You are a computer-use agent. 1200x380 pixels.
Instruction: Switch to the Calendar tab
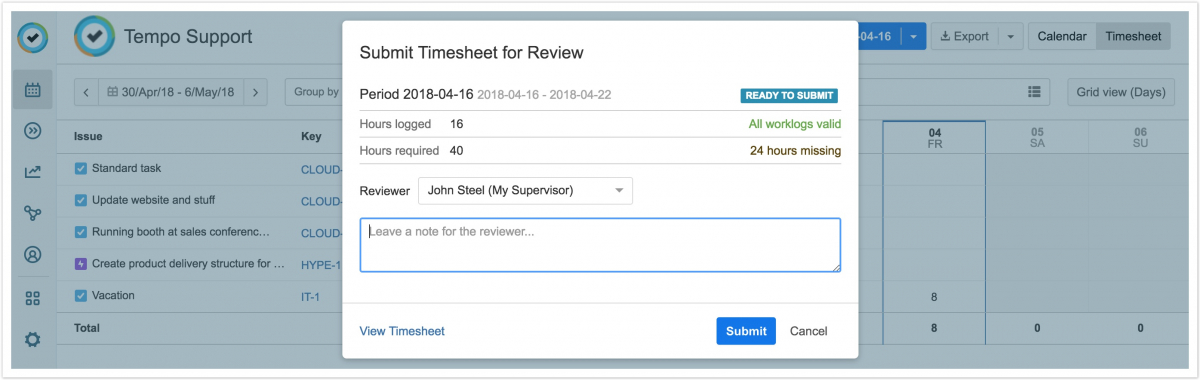coord(1062,37)
